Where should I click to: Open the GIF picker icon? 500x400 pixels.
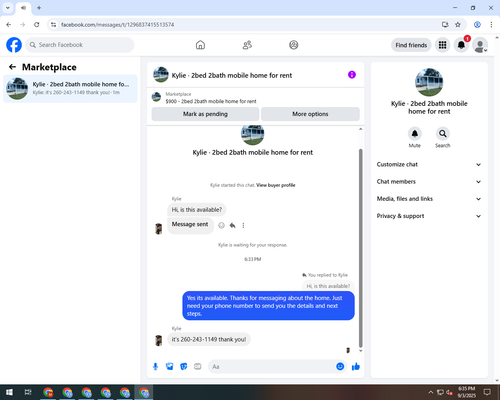(198, 367)
